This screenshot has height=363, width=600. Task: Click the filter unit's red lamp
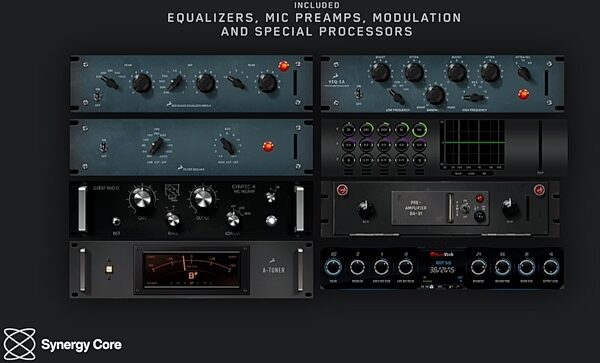tap(268, 146)
